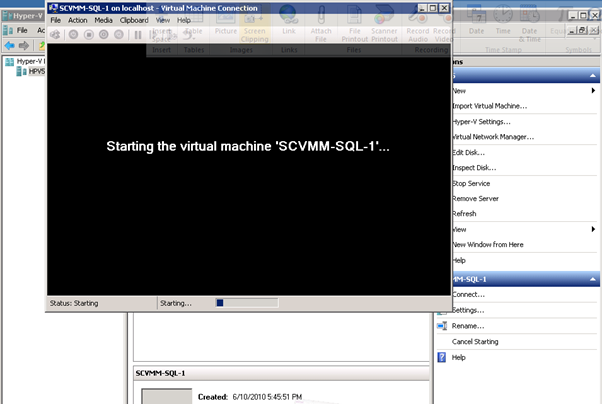Click the Rename icon in Actions pane
602x404 pixels.
point(442,326)
